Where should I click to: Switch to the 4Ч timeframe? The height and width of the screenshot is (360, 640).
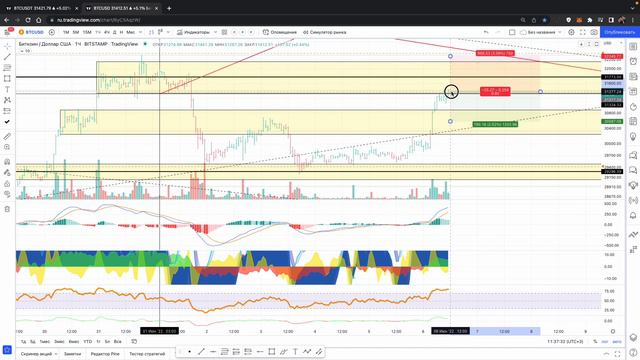tap(107, 32)
